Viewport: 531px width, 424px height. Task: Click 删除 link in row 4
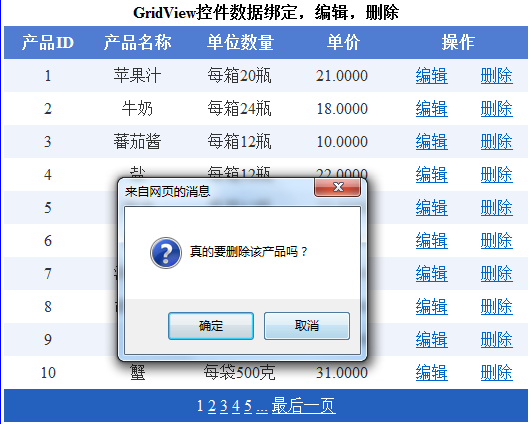[x=496, y=175]
